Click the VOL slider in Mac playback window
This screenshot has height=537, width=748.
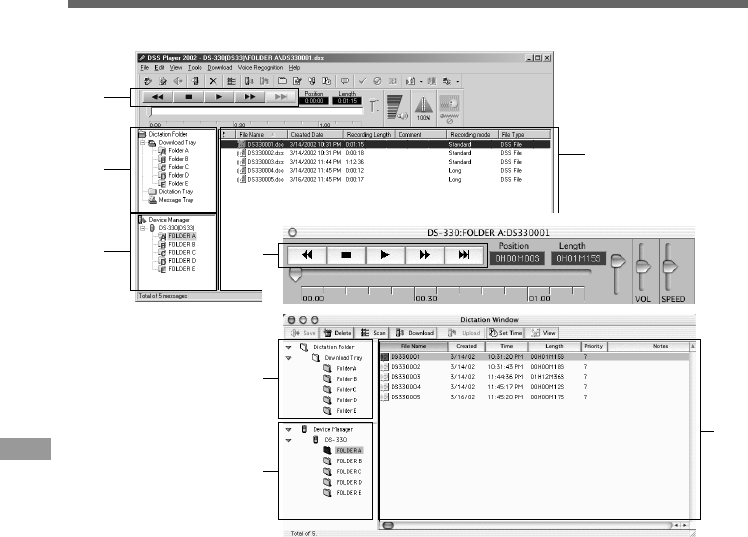[642, 266]
